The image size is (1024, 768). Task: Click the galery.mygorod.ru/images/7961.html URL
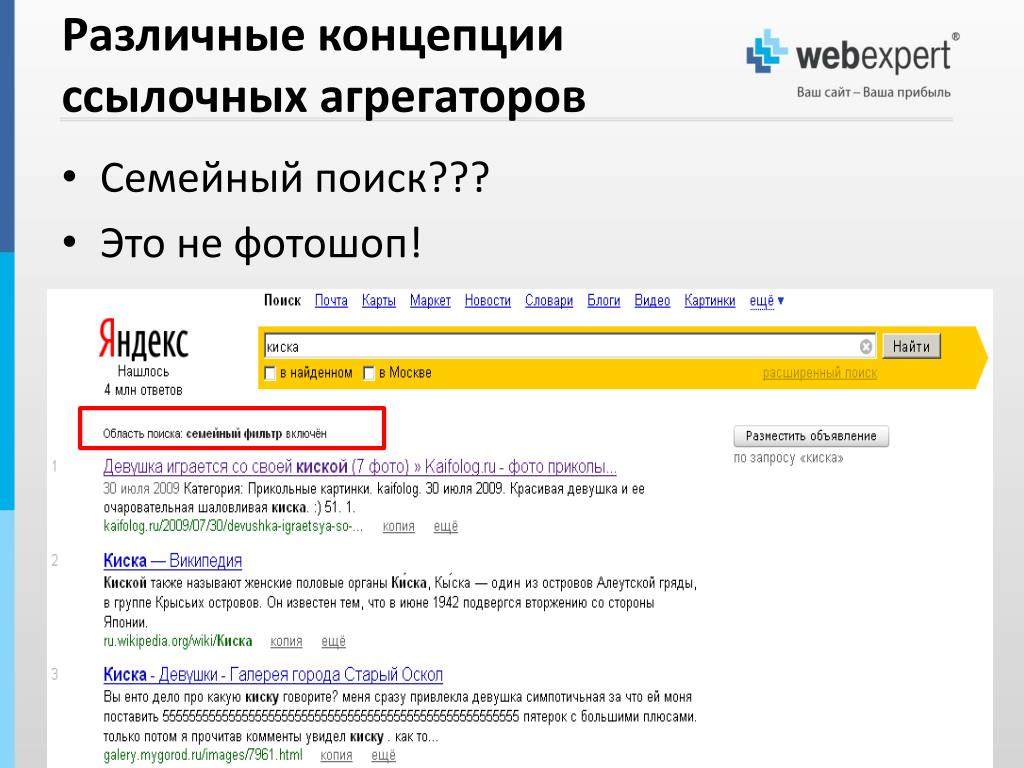[x=203, y=756]
